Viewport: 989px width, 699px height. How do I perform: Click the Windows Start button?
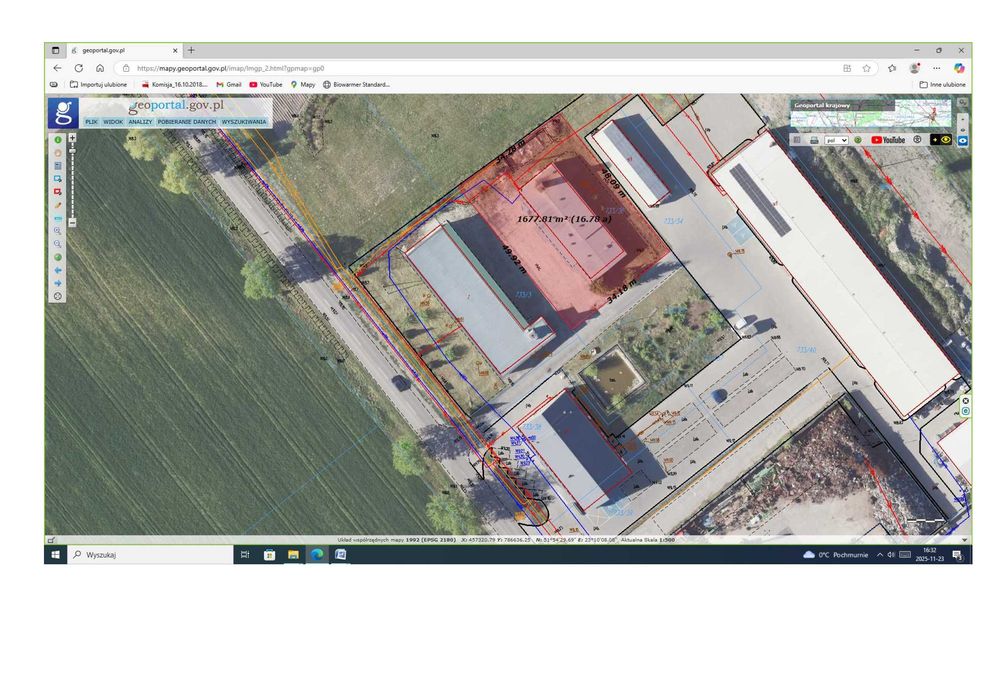(x=55, y=555)
